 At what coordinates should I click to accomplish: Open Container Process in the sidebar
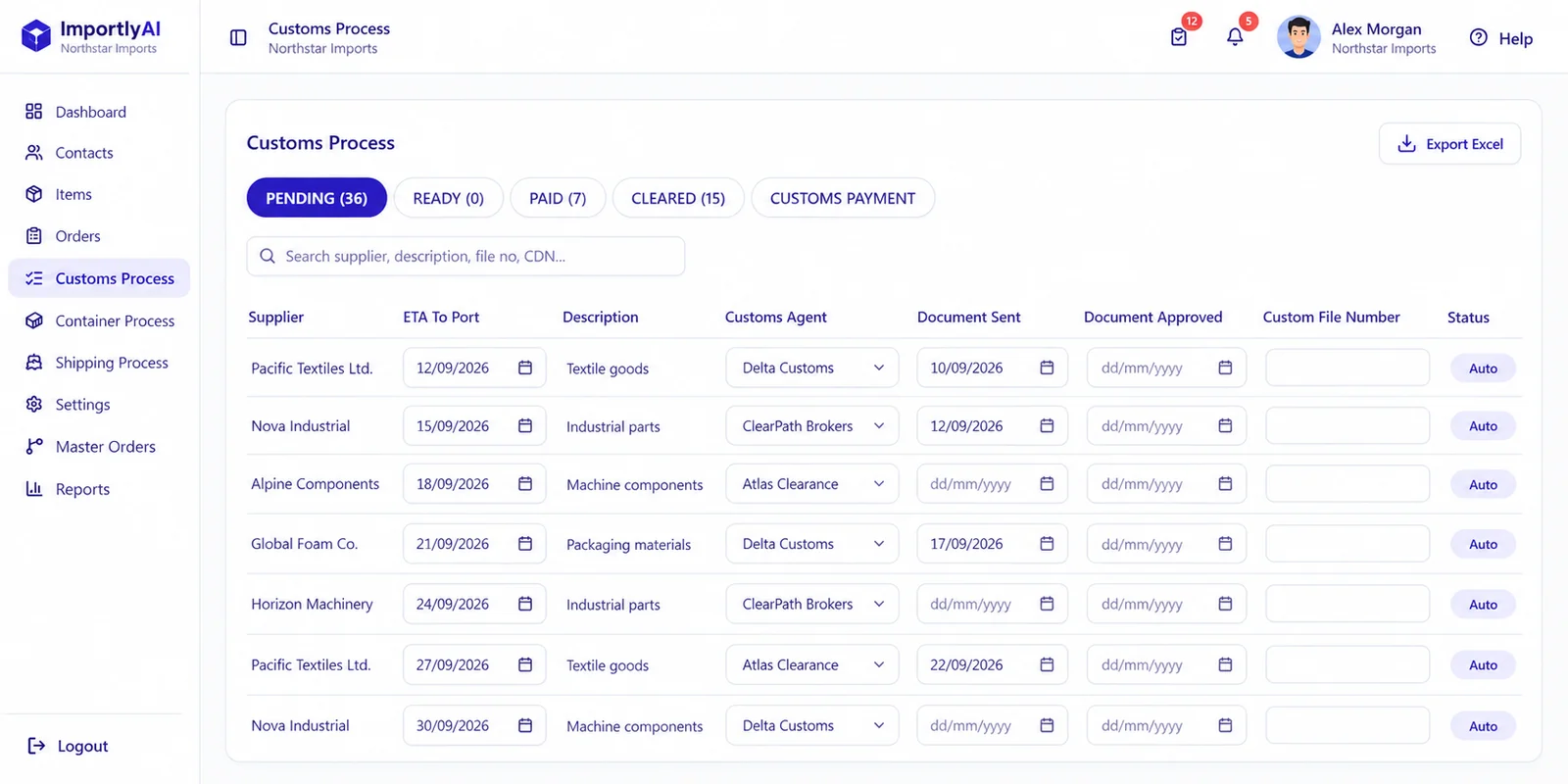point(100,320)
